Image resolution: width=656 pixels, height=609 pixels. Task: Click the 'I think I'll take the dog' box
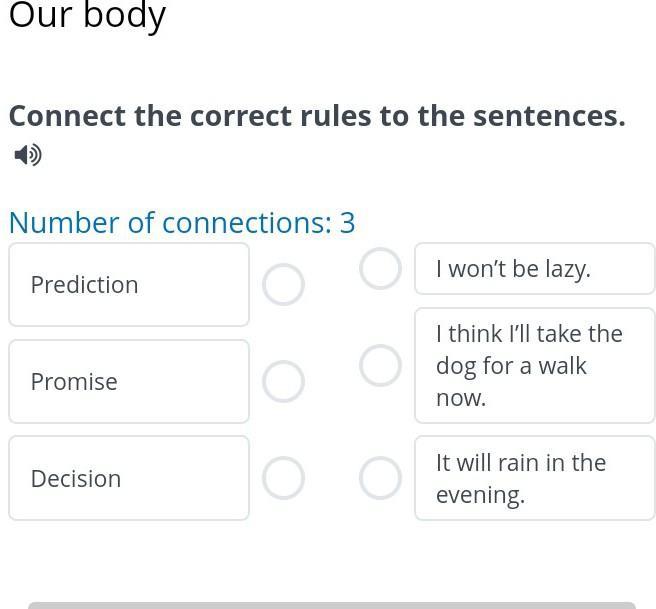535,366
